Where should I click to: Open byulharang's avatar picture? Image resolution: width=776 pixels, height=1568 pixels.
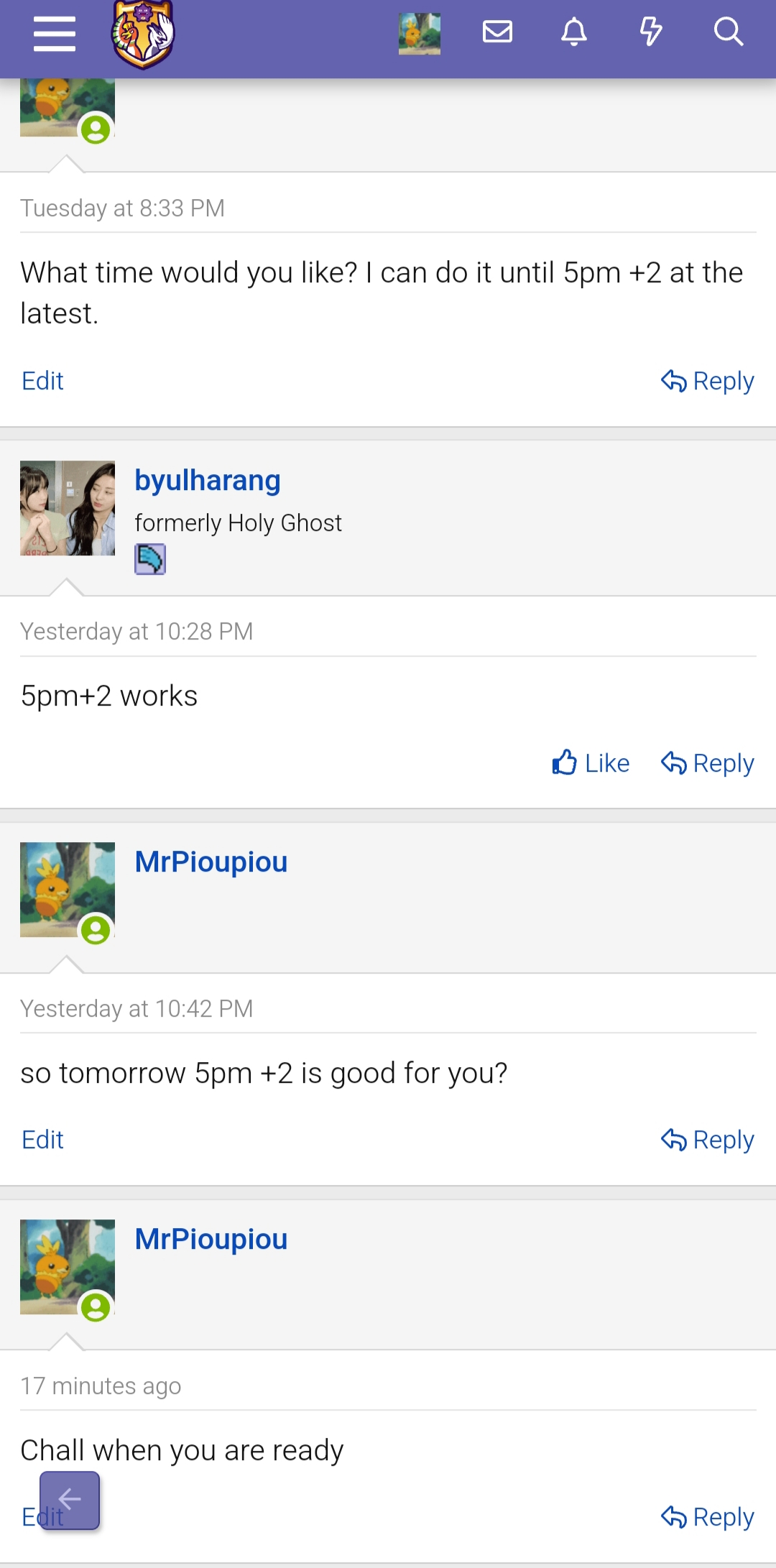pos(68,508)
